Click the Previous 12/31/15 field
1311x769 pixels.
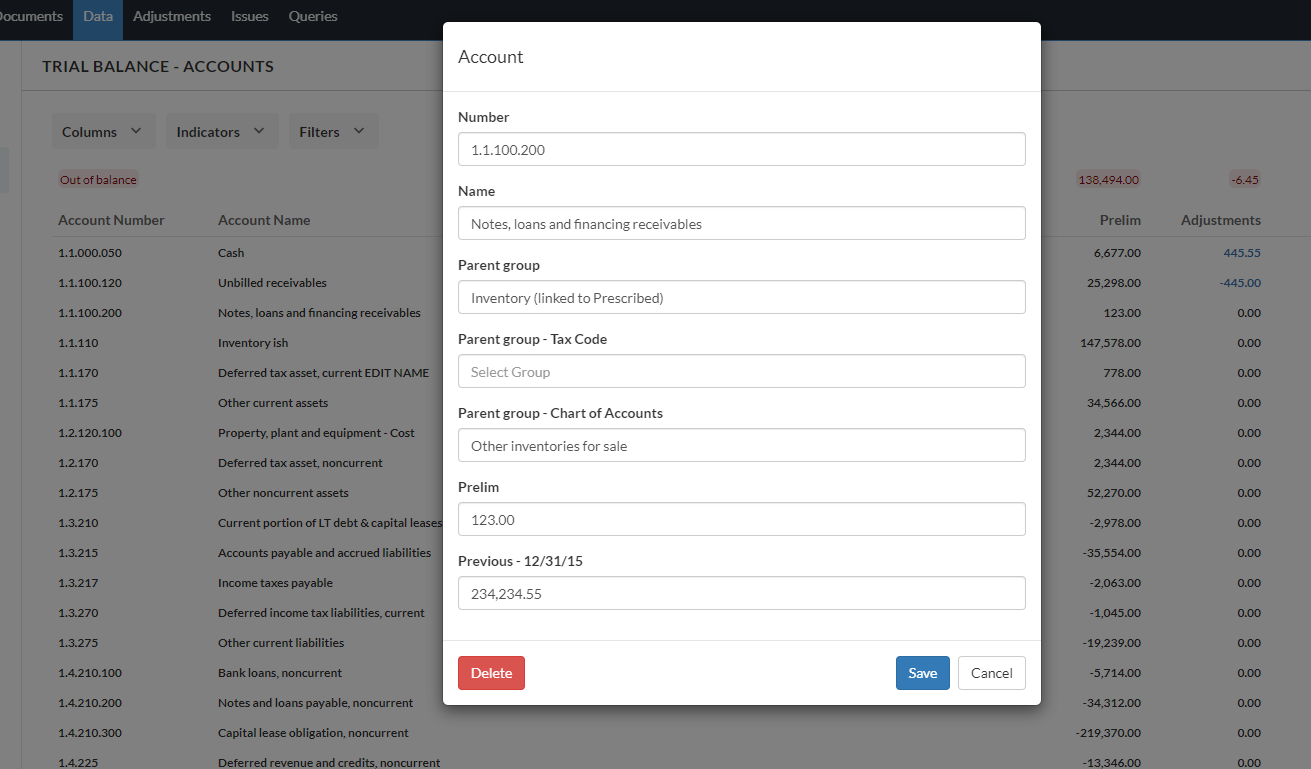point(742,593)
